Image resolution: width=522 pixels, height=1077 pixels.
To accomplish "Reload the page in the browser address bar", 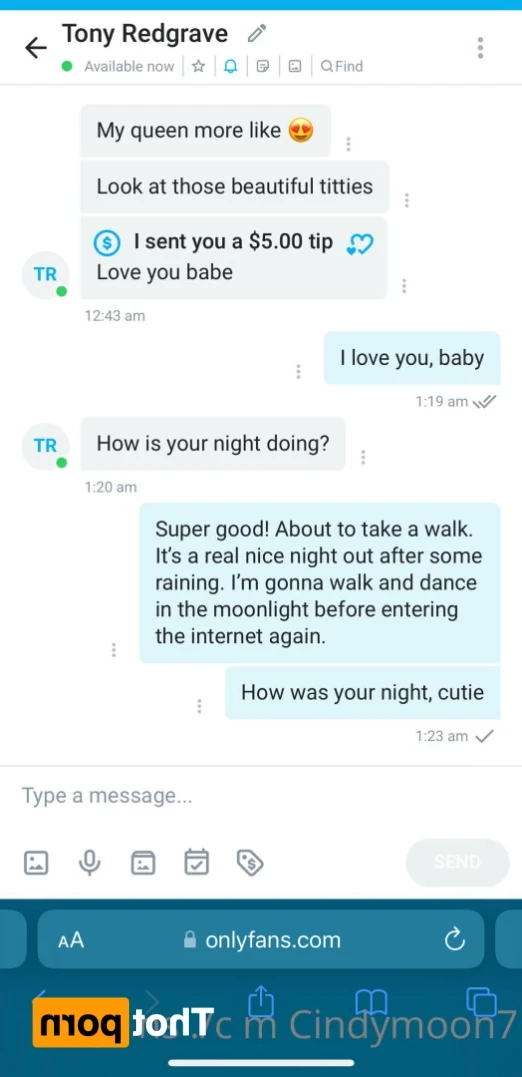I will click(x=455, y=940).
